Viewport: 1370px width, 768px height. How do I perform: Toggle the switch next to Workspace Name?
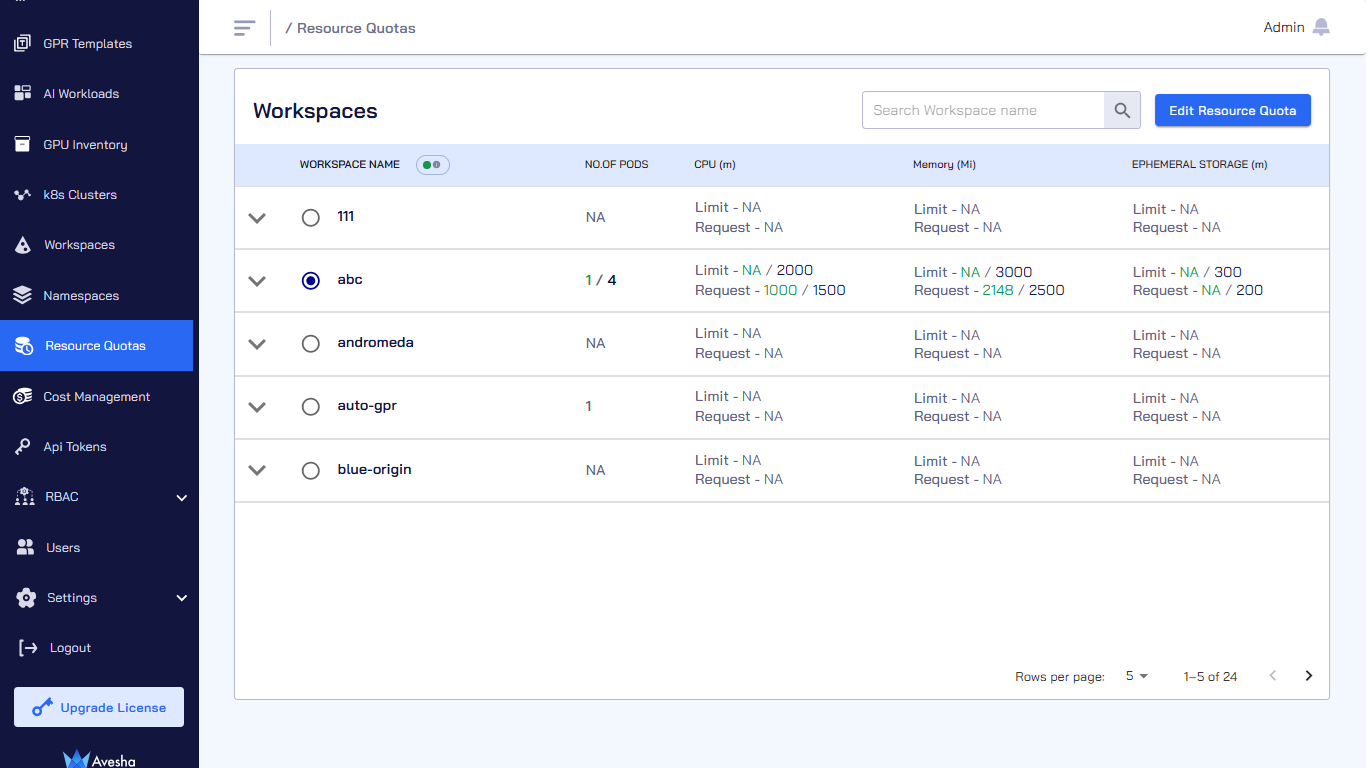coord(433,164)
